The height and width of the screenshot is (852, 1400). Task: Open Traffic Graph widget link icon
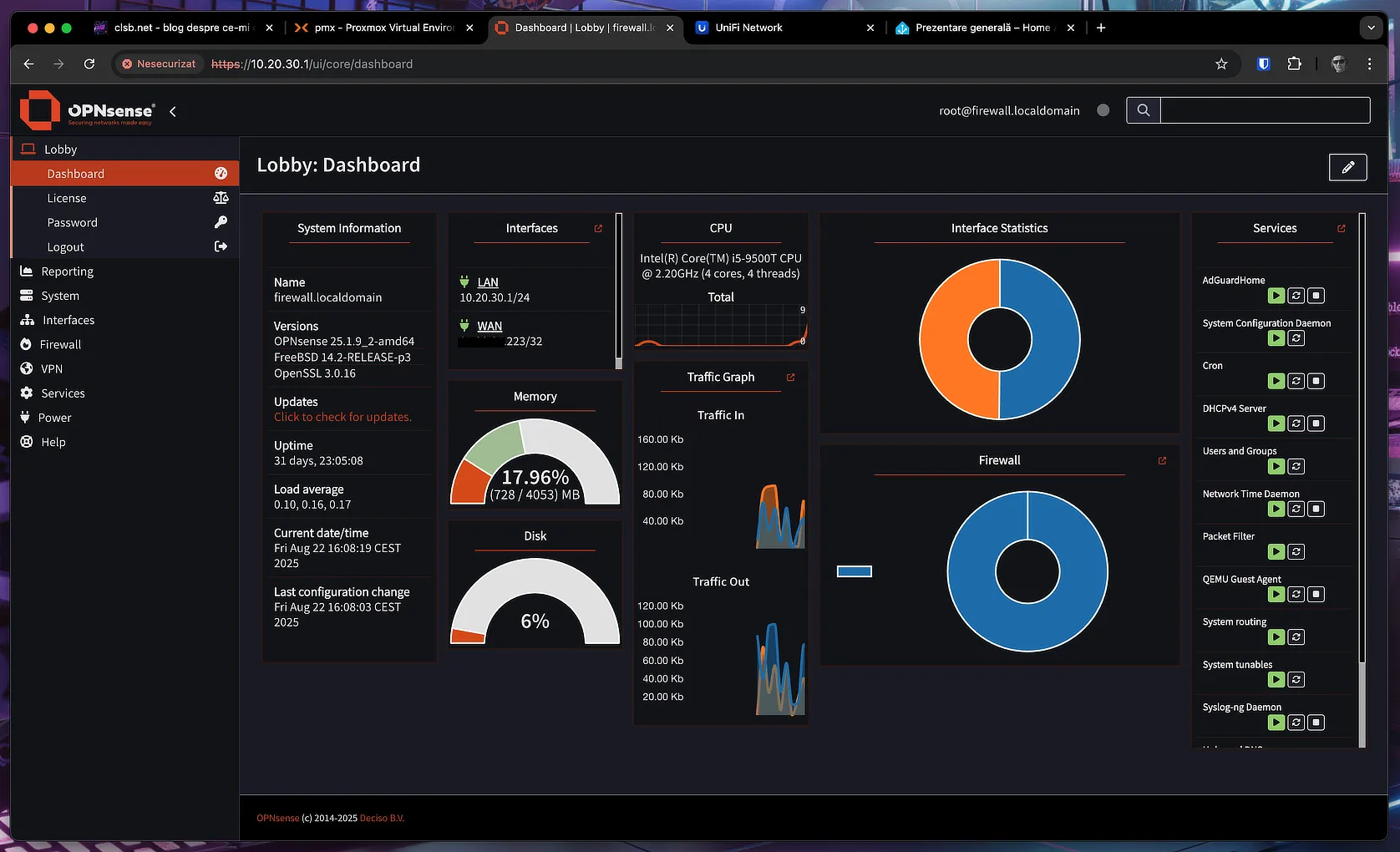click(x=790, y=378)
